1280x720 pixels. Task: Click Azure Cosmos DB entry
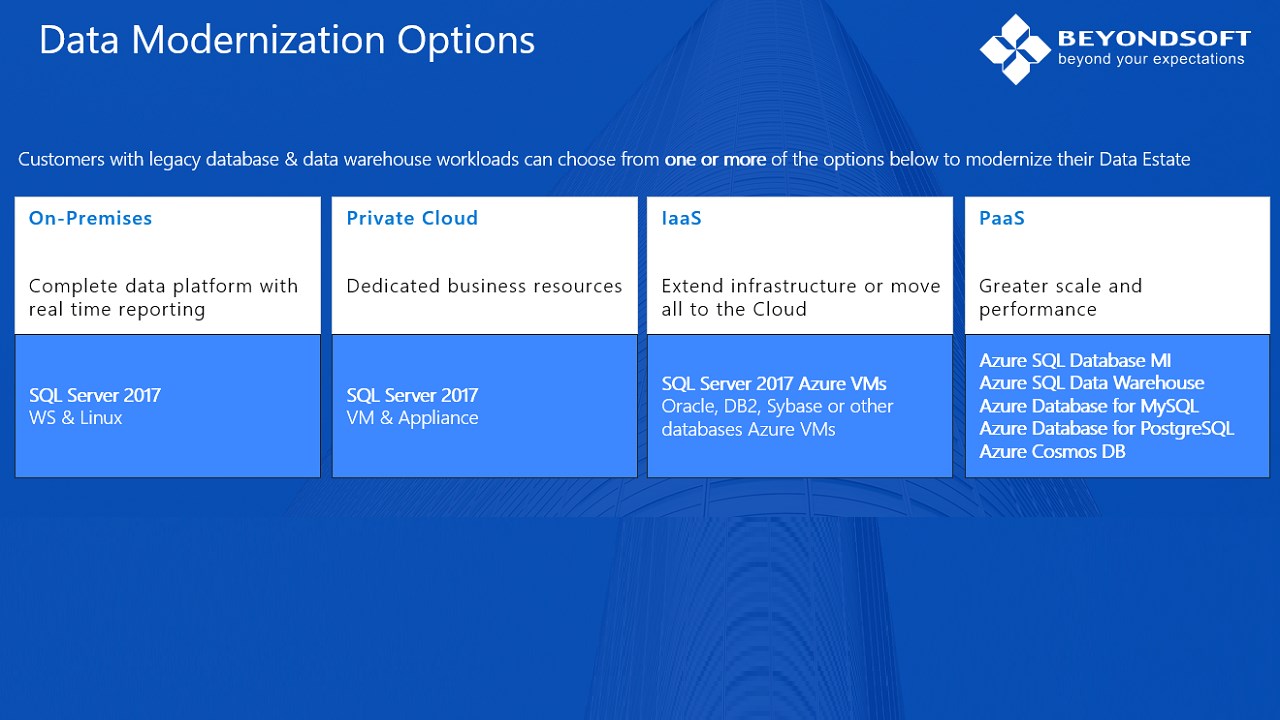(1052, 452)
